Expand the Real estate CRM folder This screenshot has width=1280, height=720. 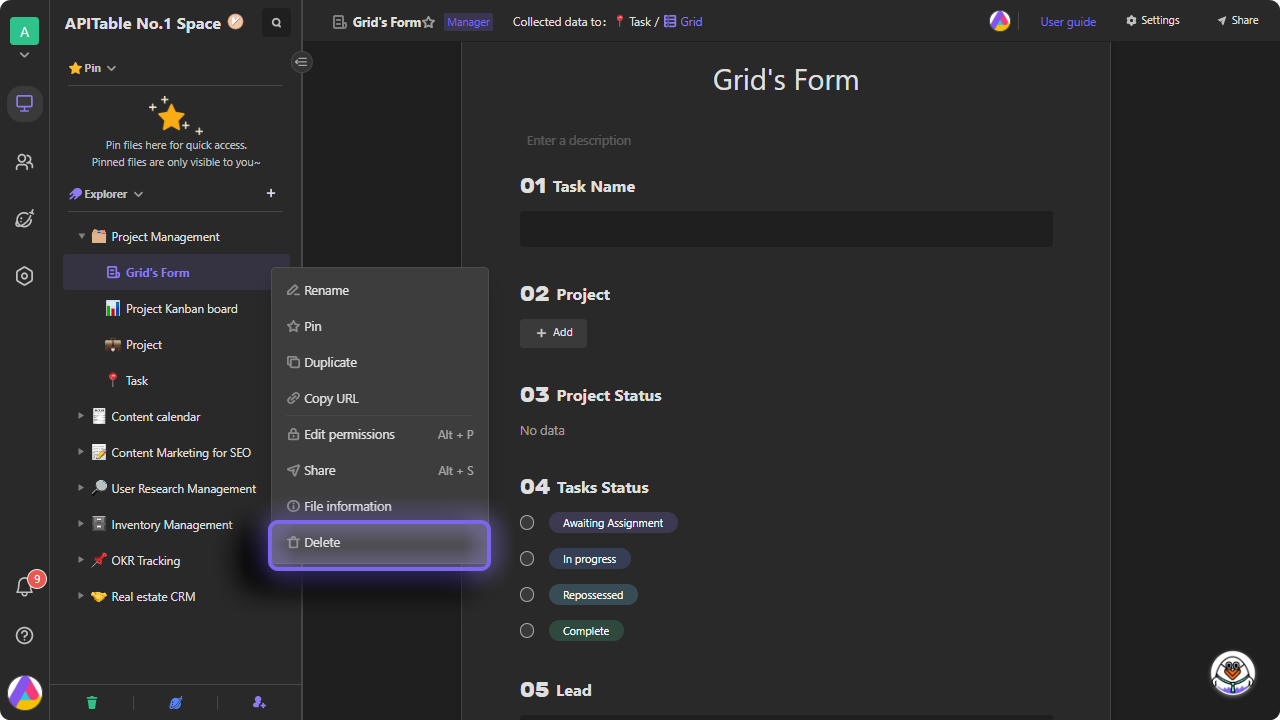81,596
